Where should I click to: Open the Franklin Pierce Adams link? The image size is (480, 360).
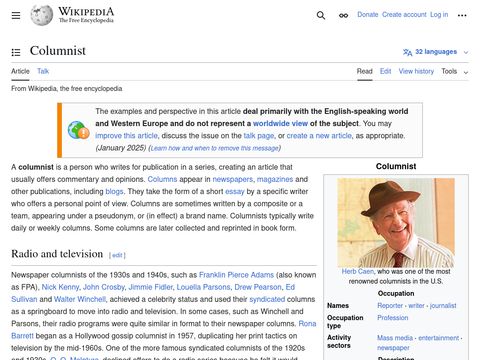(236, 275)
